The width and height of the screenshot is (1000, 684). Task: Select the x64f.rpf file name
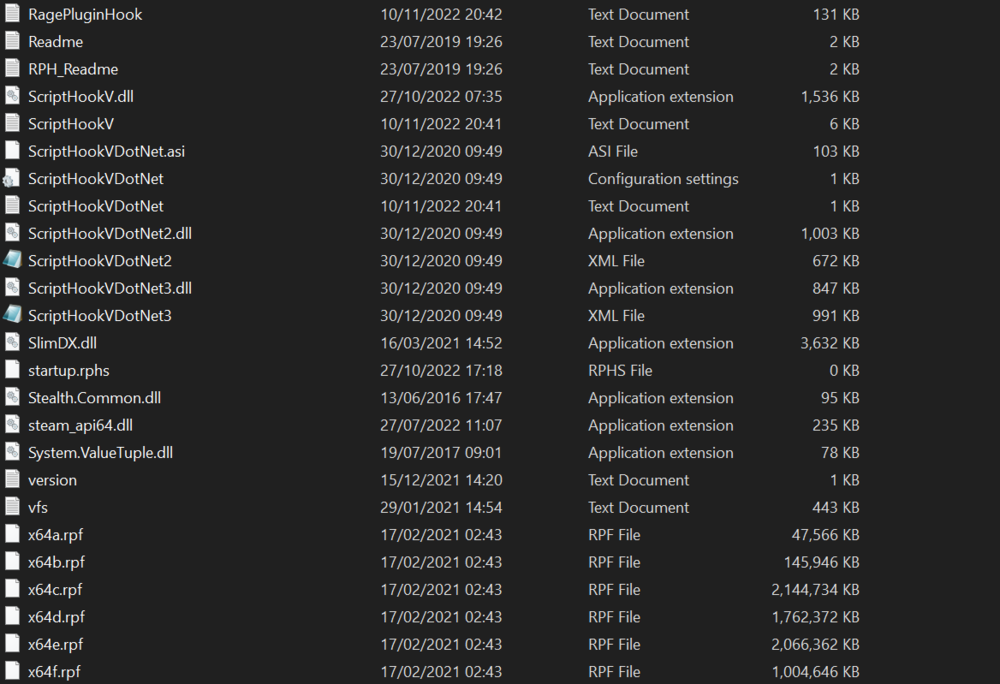[x=54, y=672]
